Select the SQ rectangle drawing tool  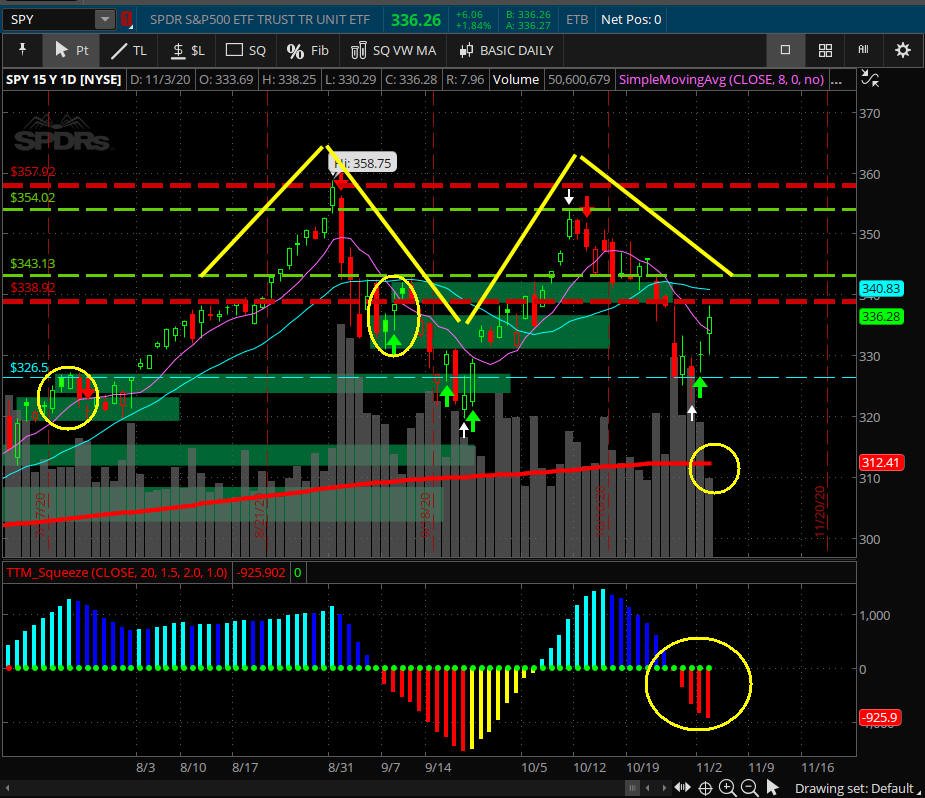pos(246,50)
